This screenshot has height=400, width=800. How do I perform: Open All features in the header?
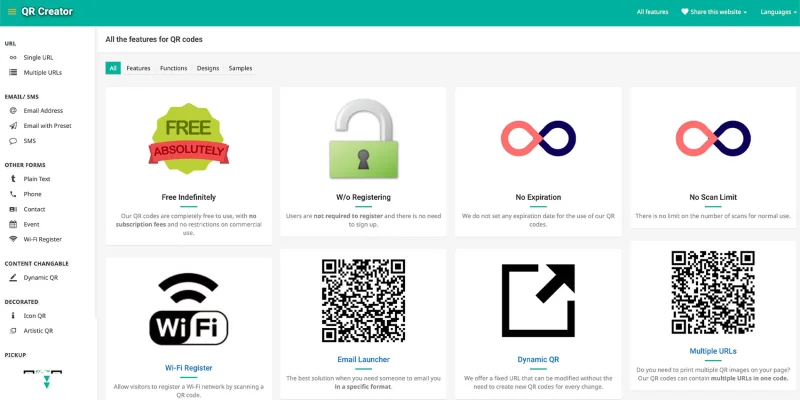point(652,12)
